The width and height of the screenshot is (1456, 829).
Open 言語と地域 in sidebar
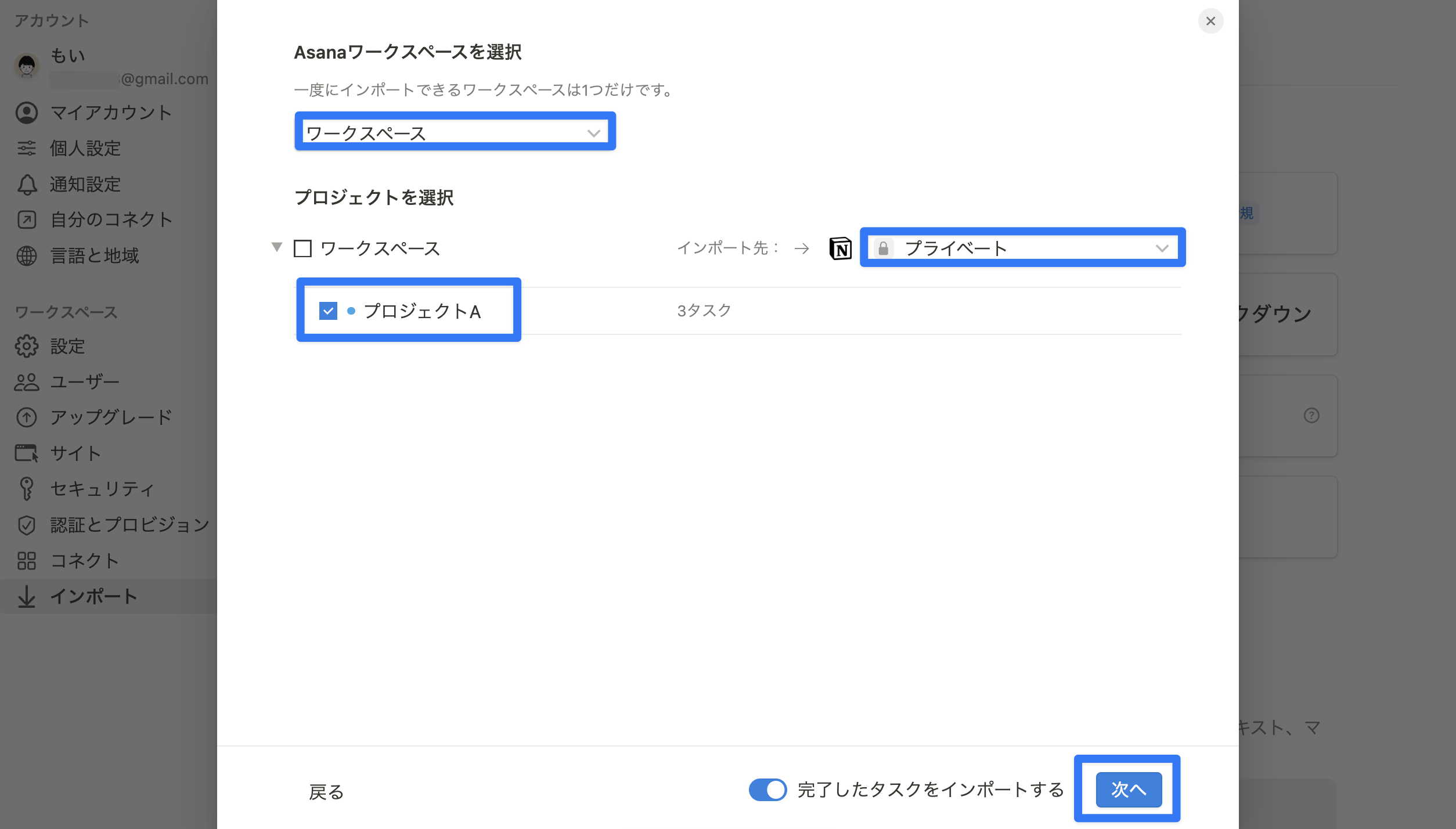click(109, 255)
